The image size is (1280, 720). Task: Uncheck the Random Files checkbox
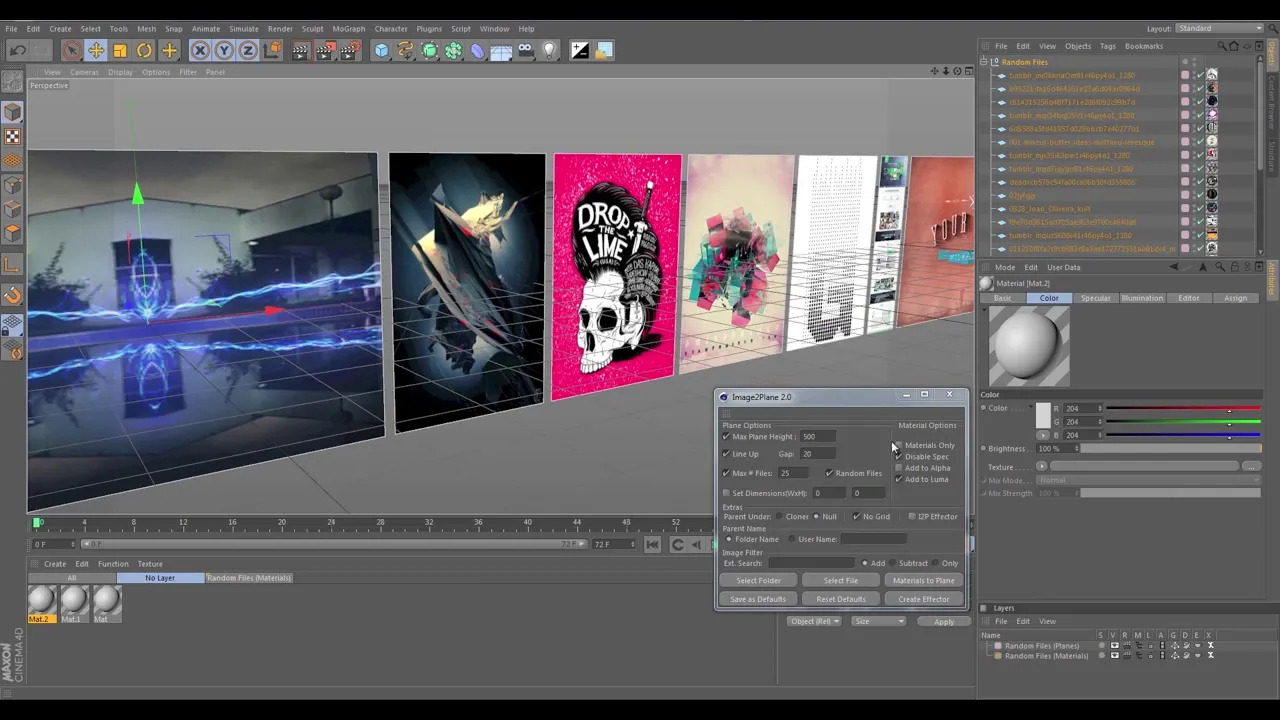point(829,473)
